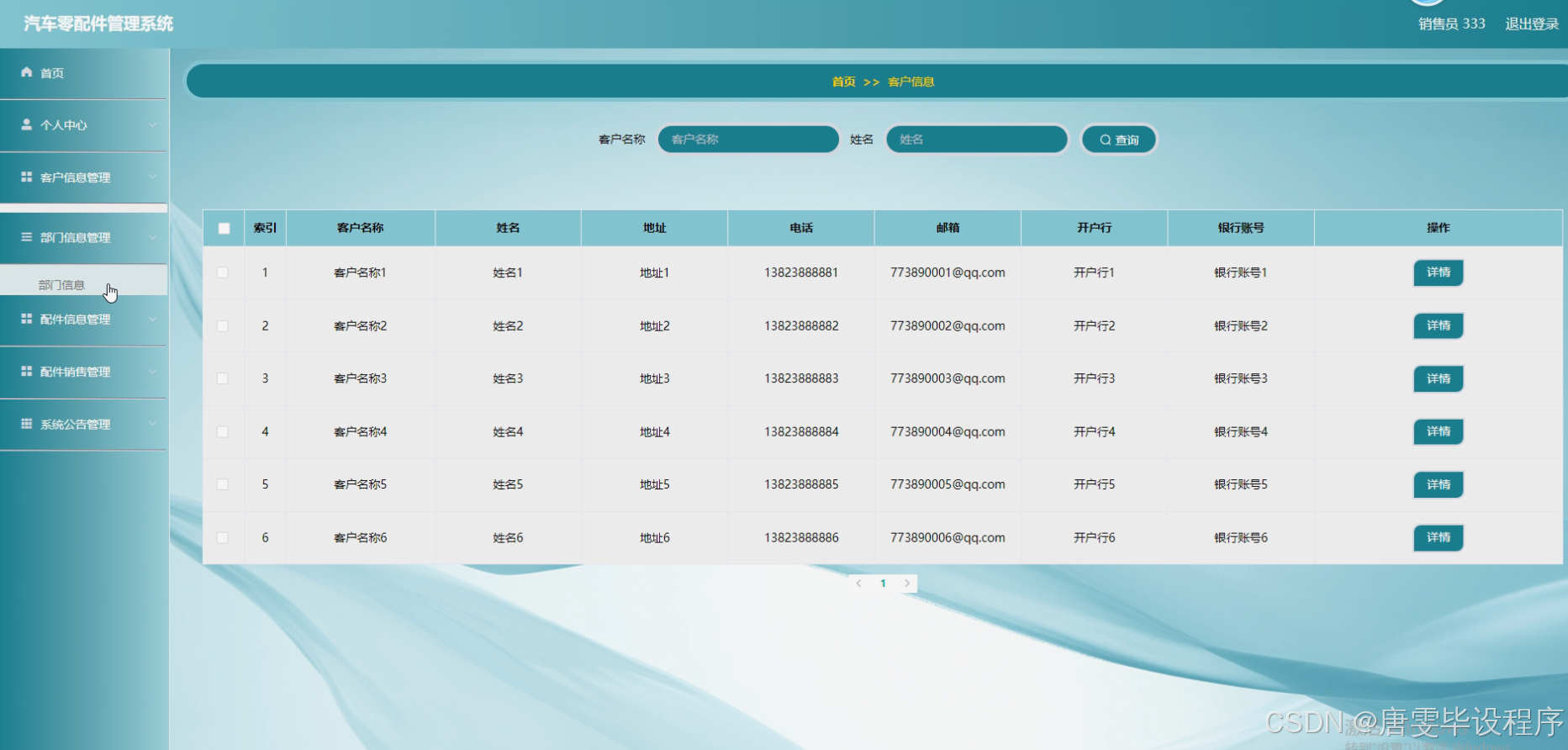Click the 首页 breadcrumb link
This screenshot has width=1568, height=750.
pyautogui.click(x=843, y=82)
